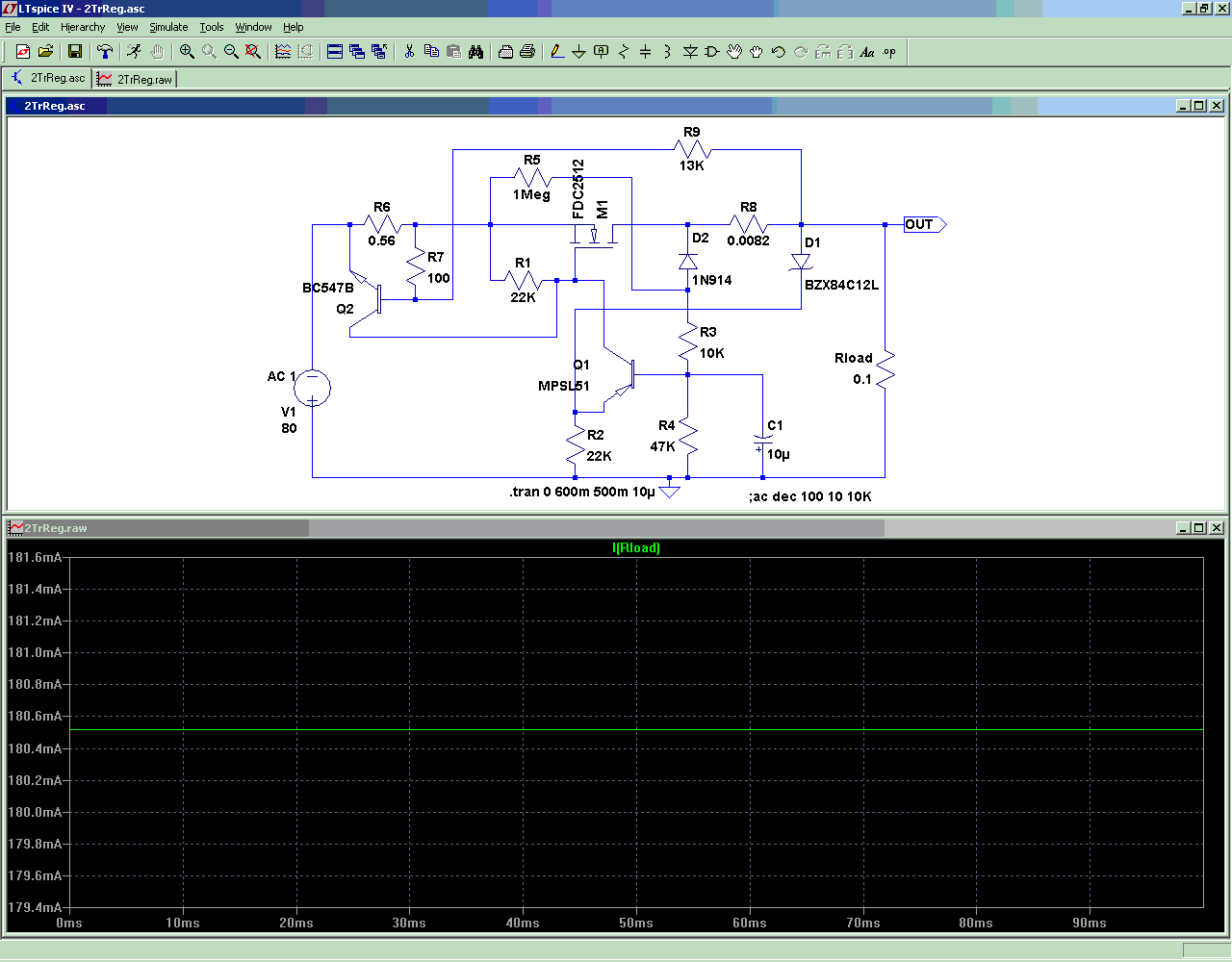This screenshot has height=962, width=1232.
Task: Click the Zoom In magnifier icon
Action: point(187,51)
